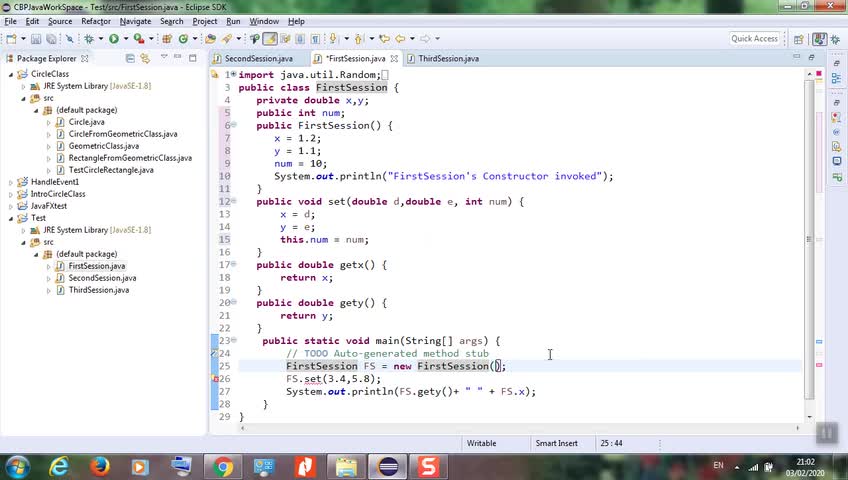Click the Forward navigation arrow
848x480 pixels.
(x=425, y=39)
